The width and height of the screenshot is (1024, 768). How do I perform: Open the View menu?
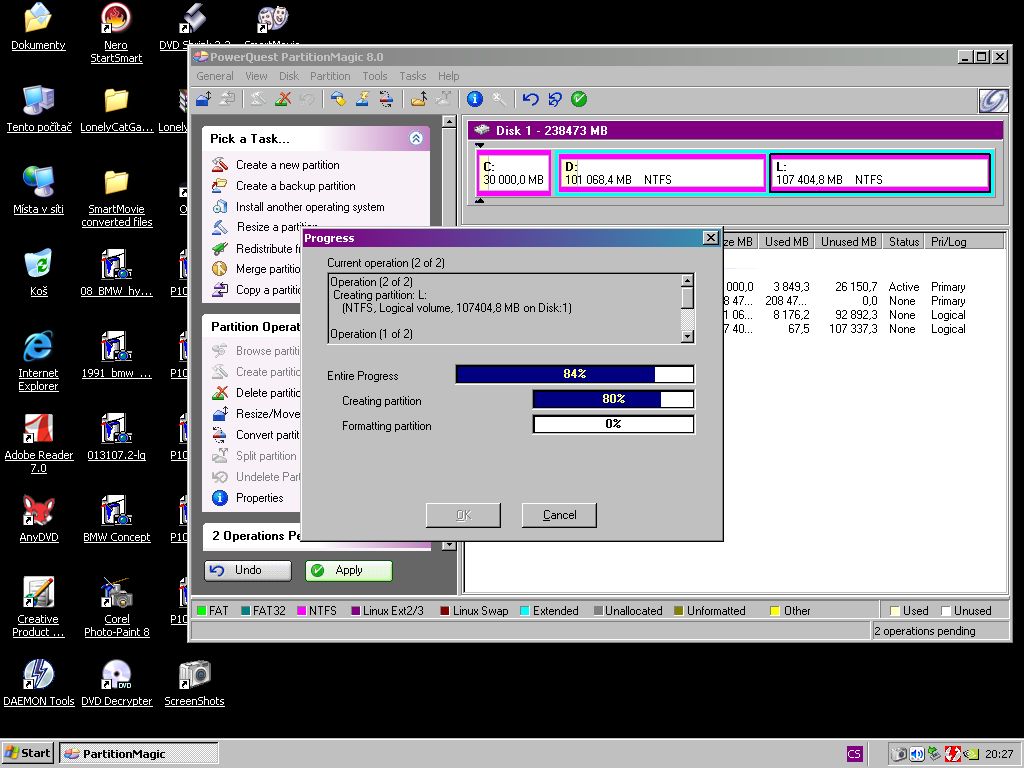pos(256,76)
